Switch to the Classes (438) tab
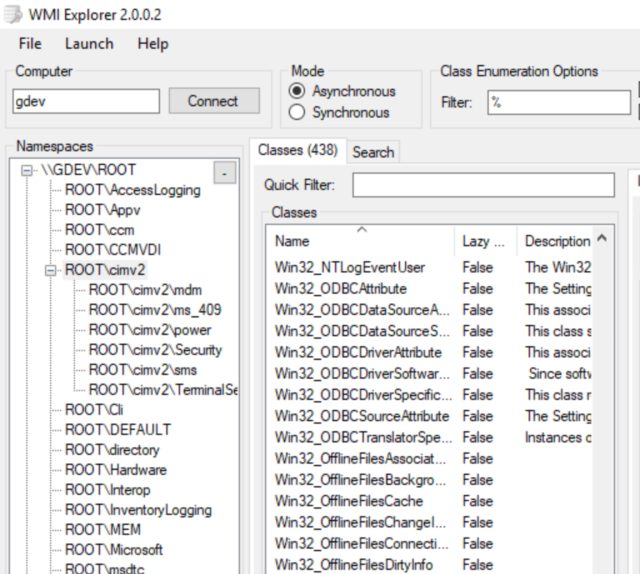 [x=298, y=150]
